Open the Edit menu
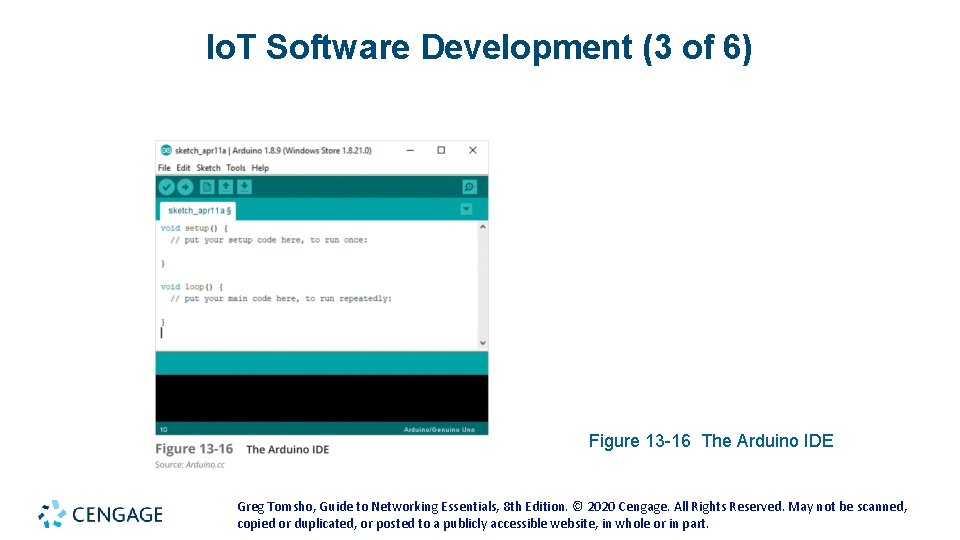 coord(183,168)
